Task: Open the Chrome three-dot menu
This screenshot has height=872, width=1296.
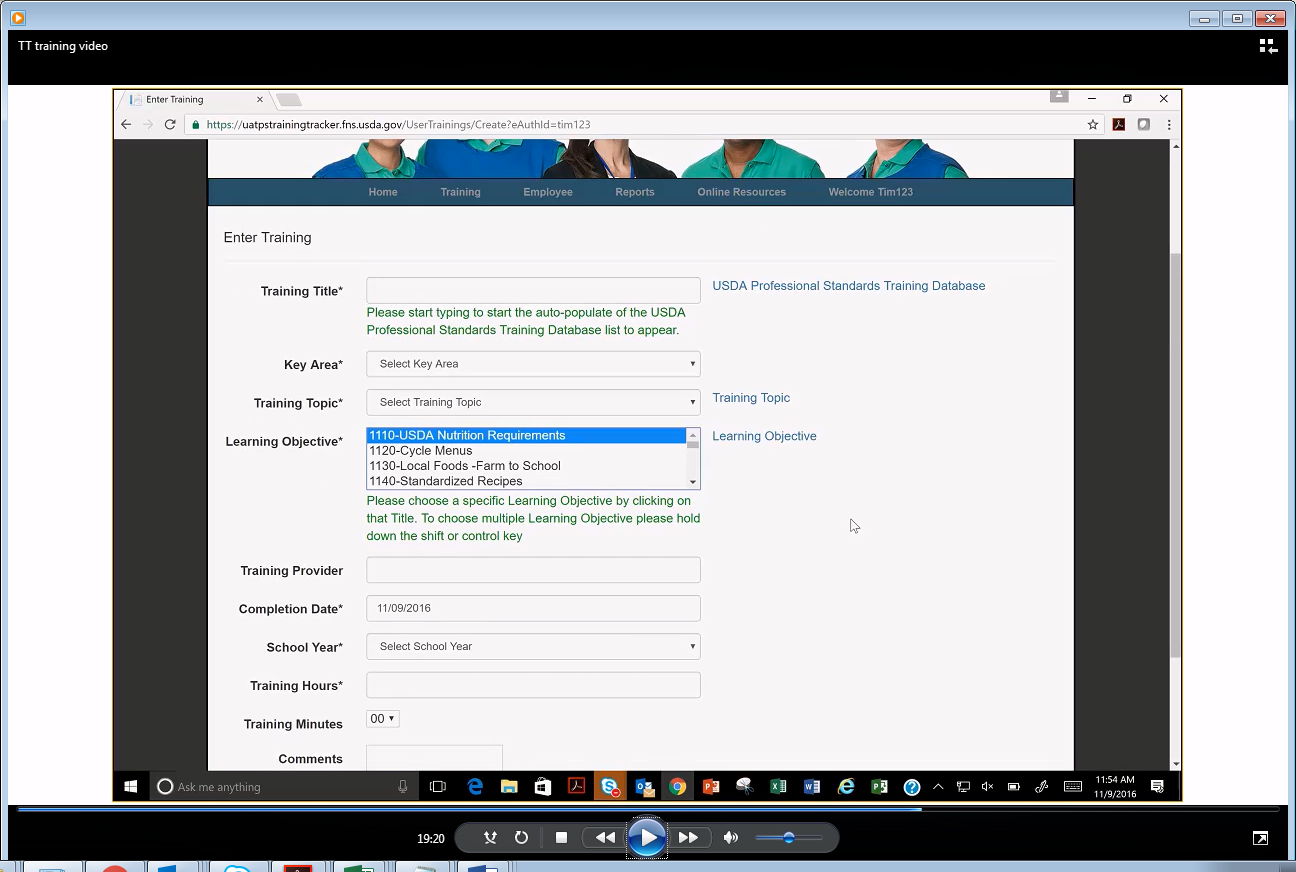Action: pyautogui.click(x=1169, y=125)
